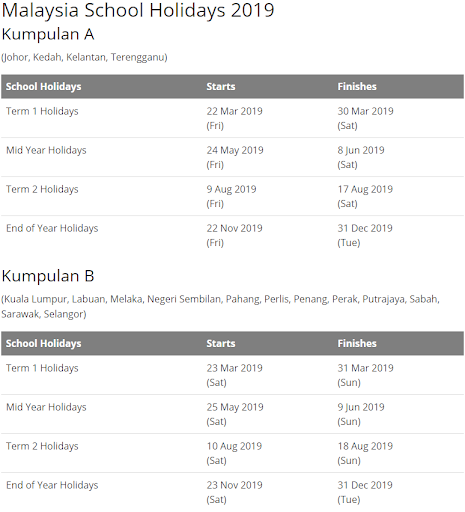Viewport: 465px width, 512px height.
Task: Select Term 2 Holidays starting 10 Aug 2019
Action: pyautogui.click(x=232, y=453)
